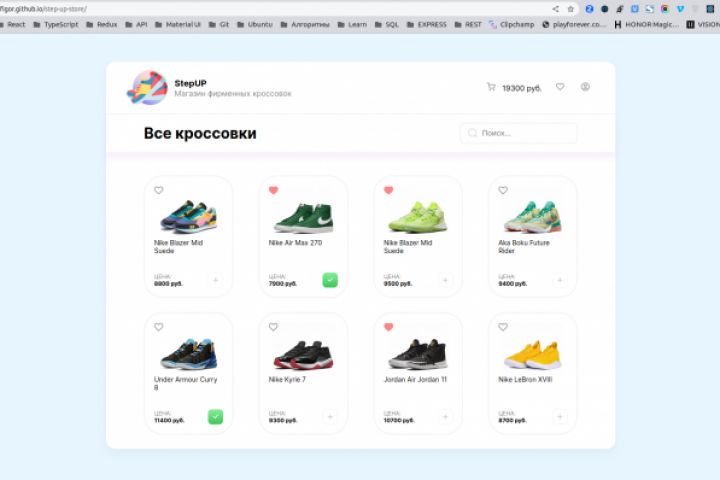The width and height of the screenshot is (720, 480).
Task: Open the user profile icon in header
Action: [x=585, y=86]
